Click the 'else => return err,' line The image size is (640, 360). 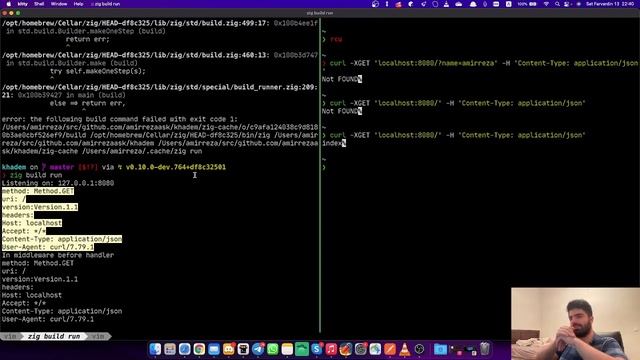88,103
